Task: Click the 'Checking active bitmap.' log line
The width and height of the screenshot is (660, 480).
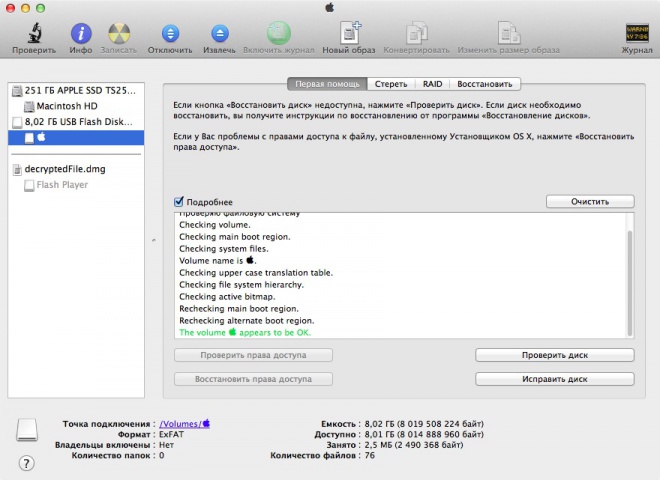Action: pos(227,296)
